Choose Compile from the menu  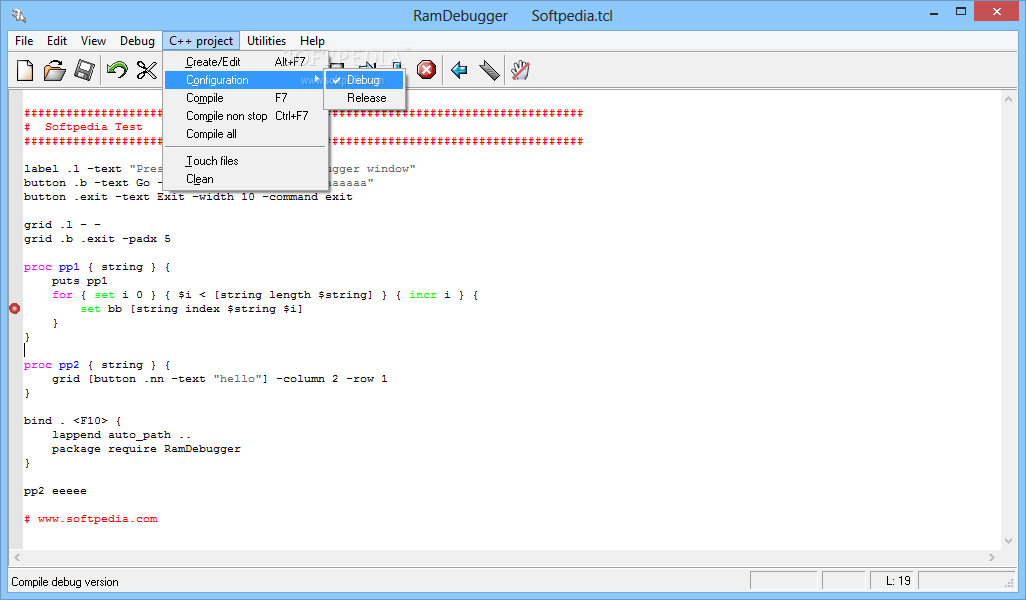click(x=245, y=98)
